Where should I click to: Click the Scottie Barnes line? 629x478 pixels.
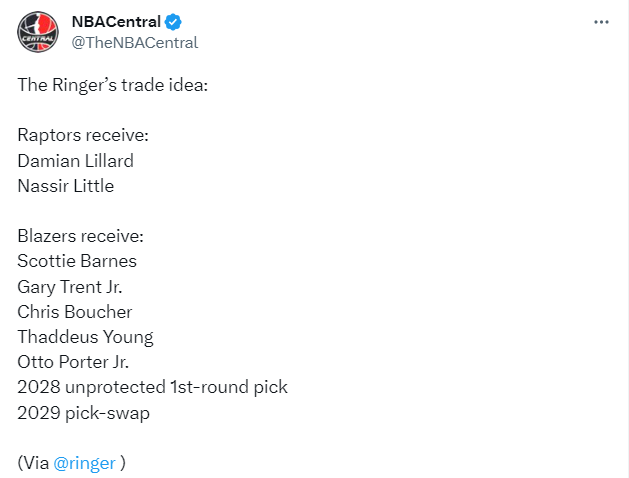[x=77, y=261]
